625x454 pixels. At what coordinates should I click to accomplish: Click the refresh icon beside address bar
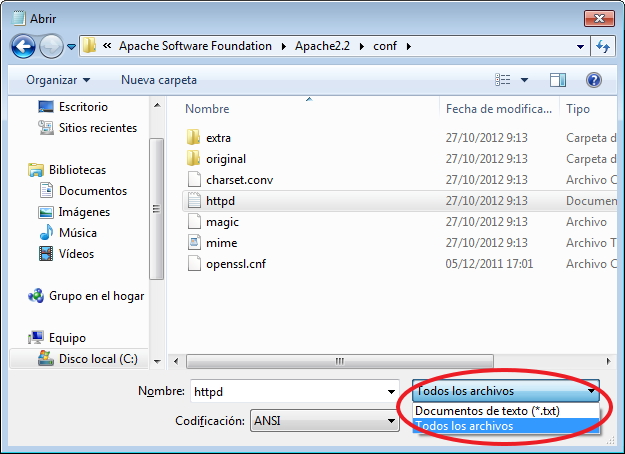pyautogui.click(x=603, y=46)
